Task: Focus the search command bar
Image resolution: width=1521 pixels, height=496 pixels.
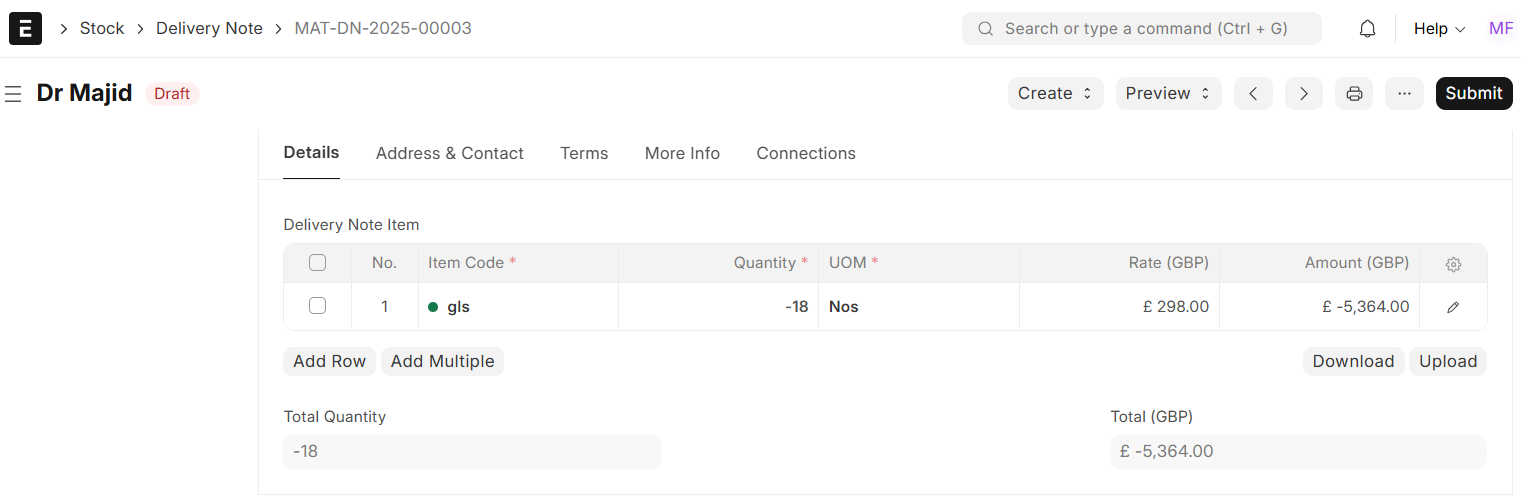Action: coord(1142,29)
